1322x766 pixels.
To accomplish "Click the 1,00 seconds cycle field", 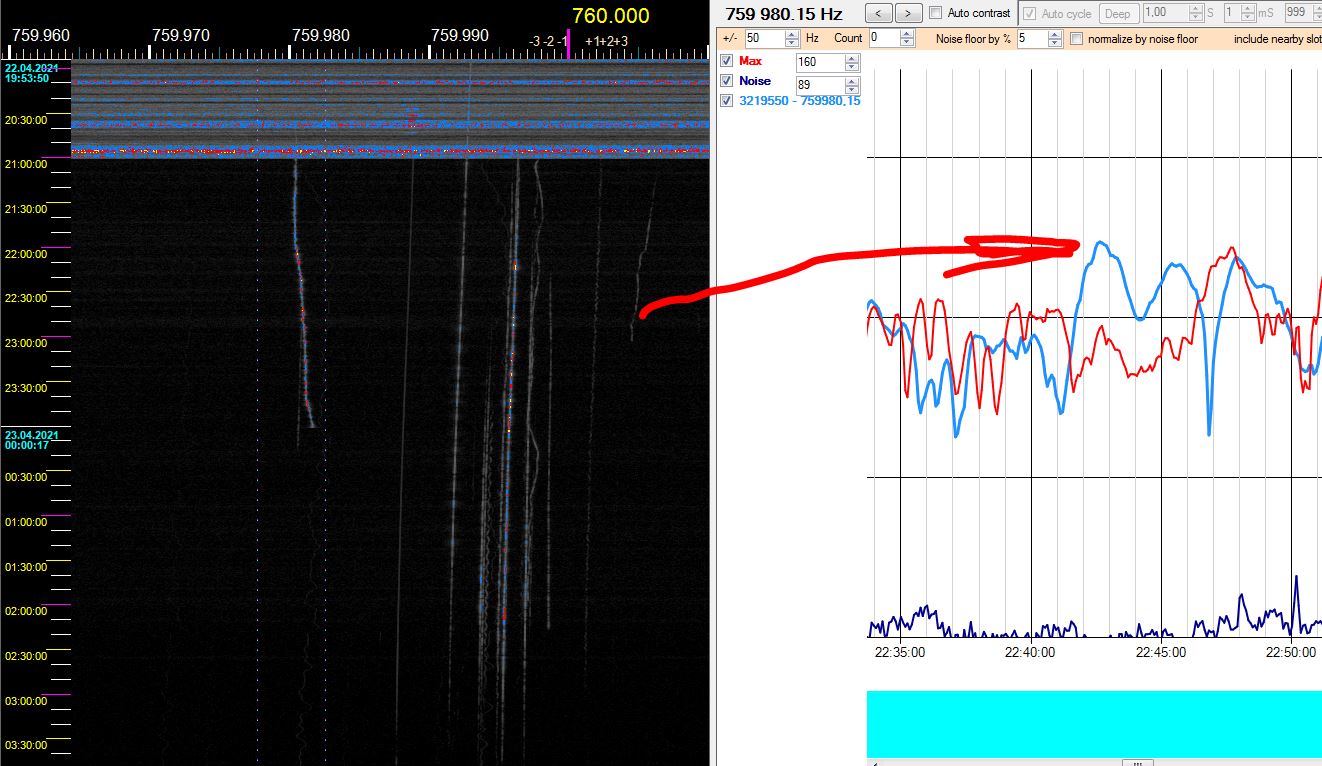I will 1166,13.
